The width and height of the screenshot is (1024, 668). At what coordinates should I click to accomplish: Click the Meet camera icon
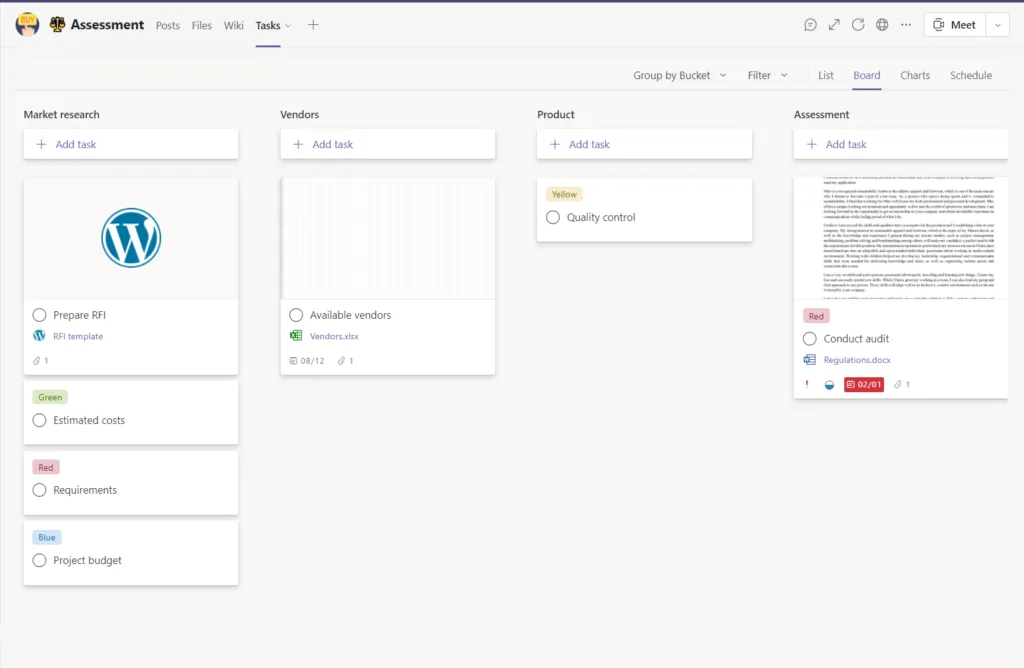938,25
